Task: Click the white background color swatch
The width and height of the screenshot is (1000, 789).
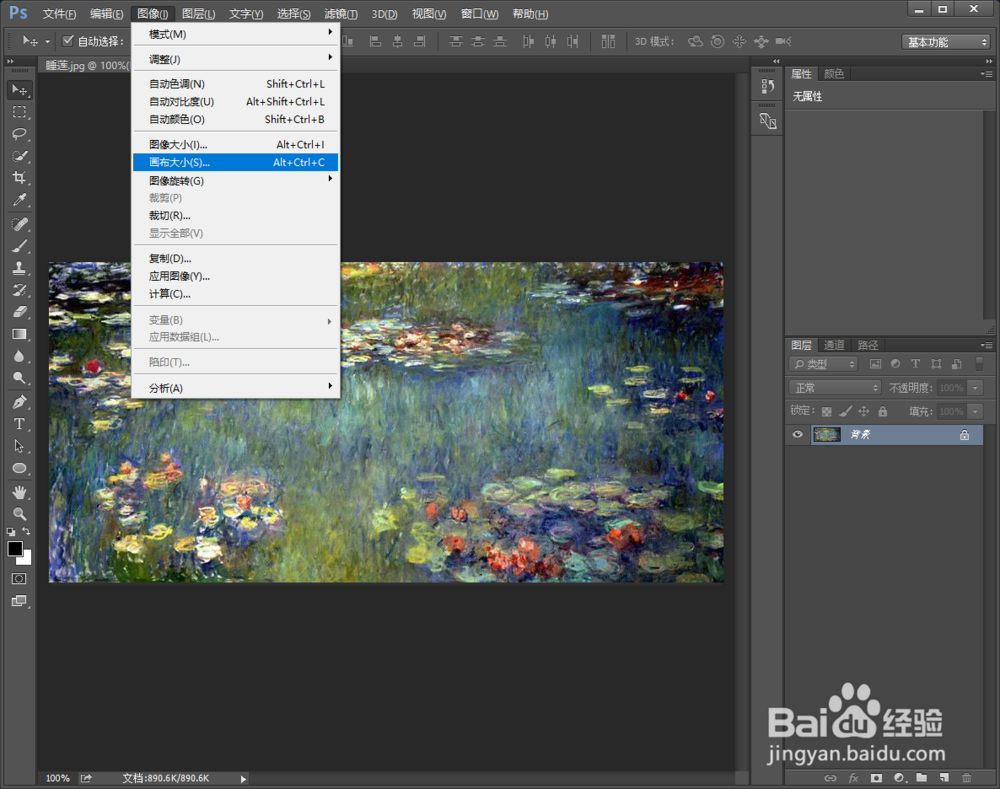Action: coord(26,560)
